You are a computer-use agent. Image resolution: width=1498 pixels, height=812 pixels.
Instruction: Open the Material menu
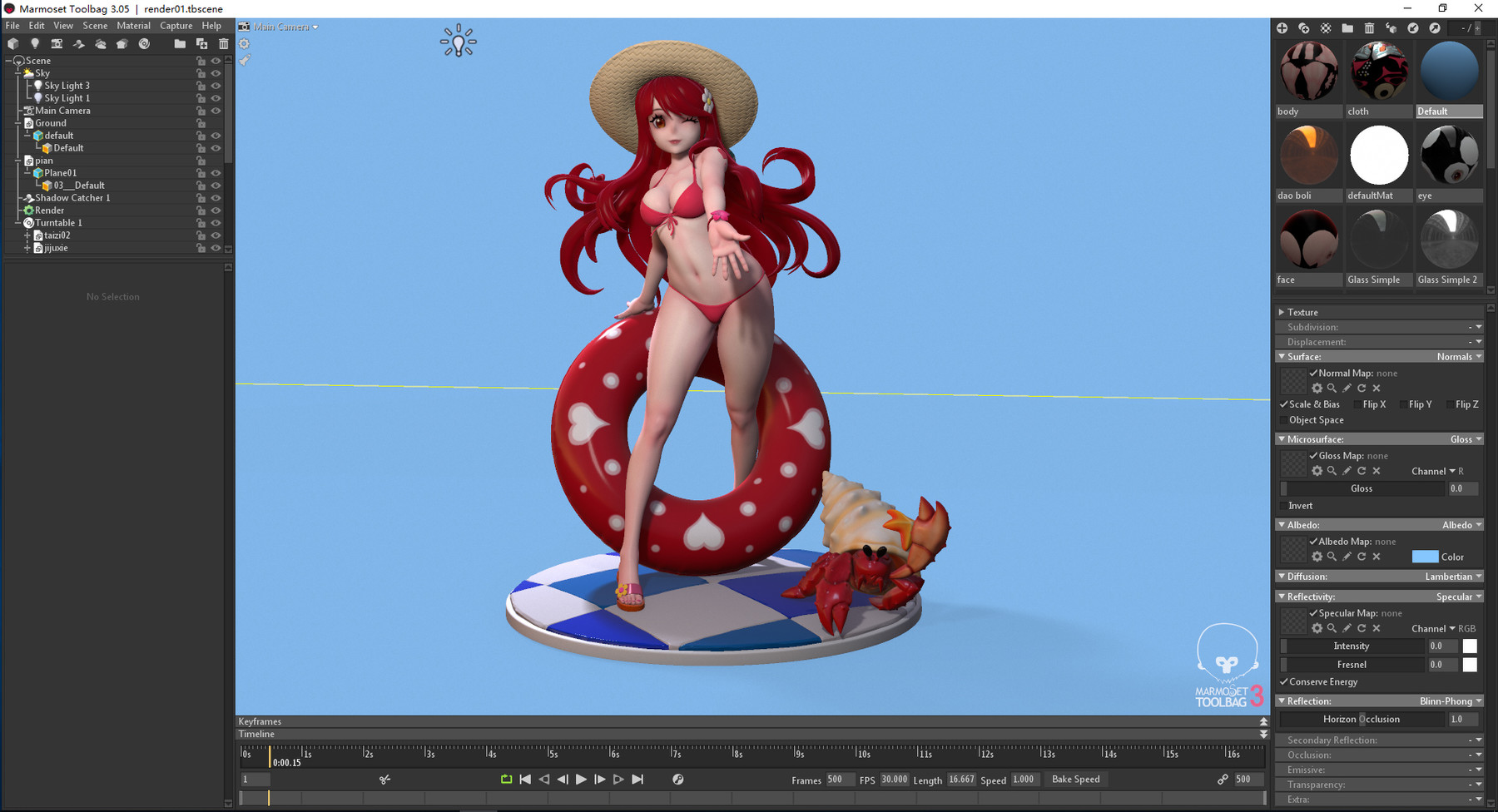[x=133, y=26]
